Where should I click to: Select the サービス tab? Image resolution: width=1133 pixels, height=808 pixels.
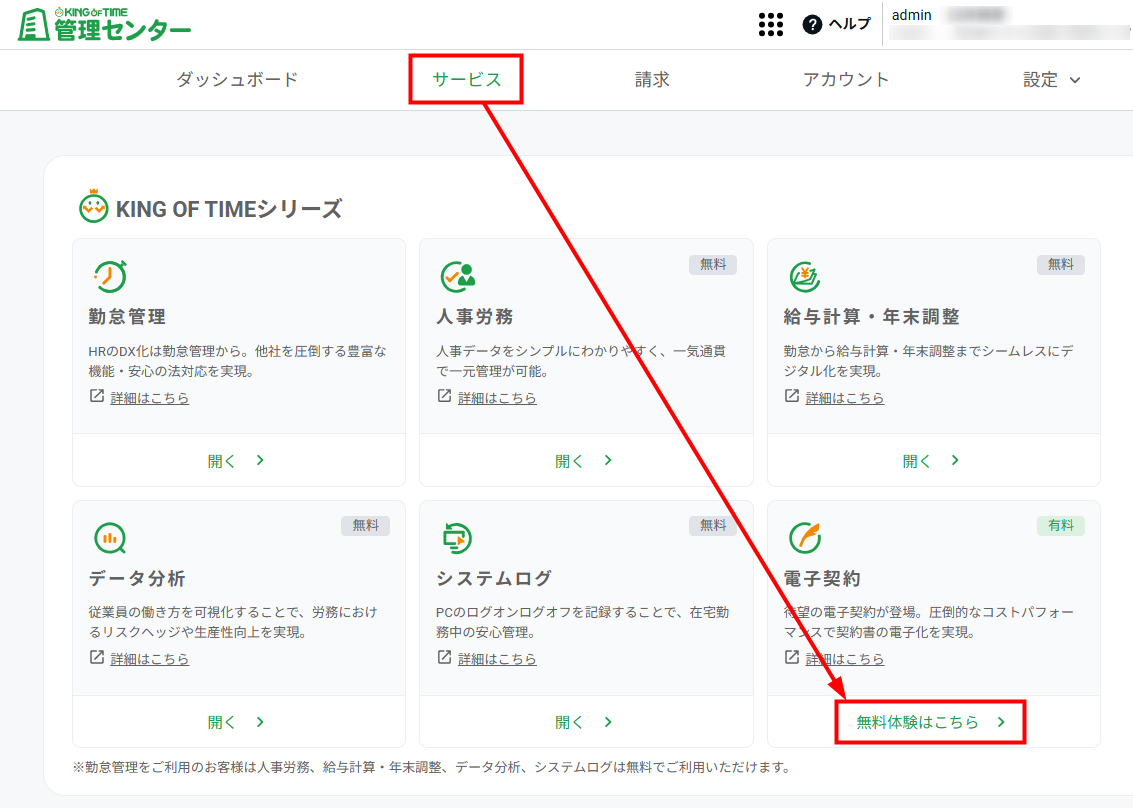coord(466,79)
